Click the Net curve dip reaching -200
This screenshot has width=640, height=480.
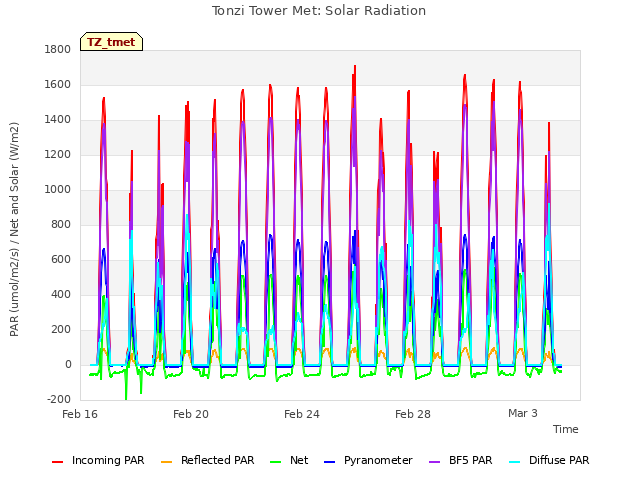point(126,398)
